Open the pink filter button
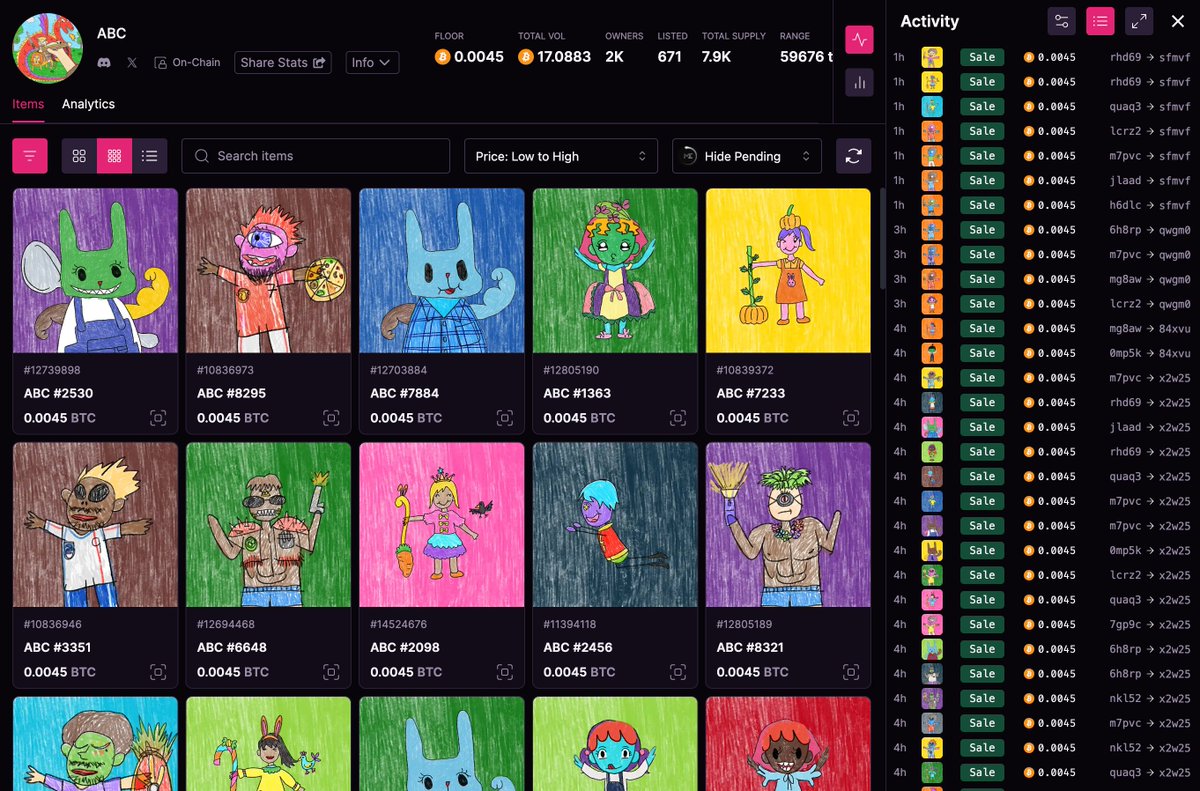 pos(29,156)
